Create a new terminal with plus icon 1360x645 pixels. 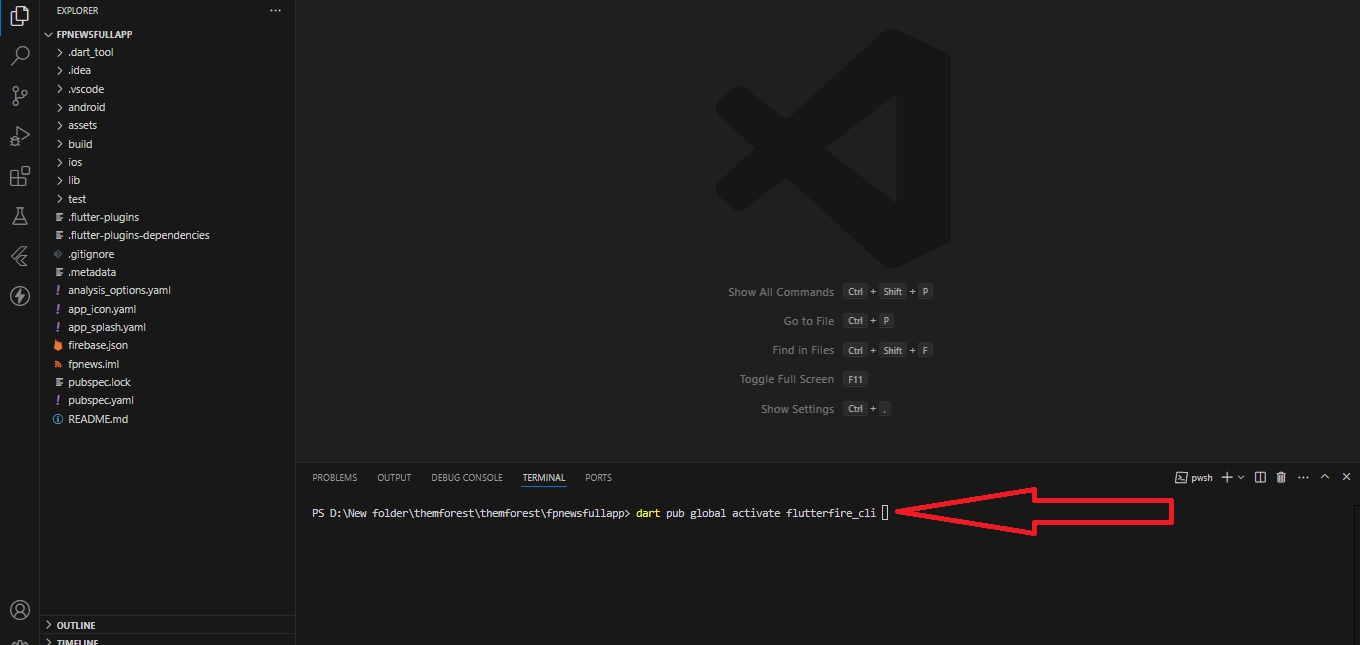point(1227,478)
